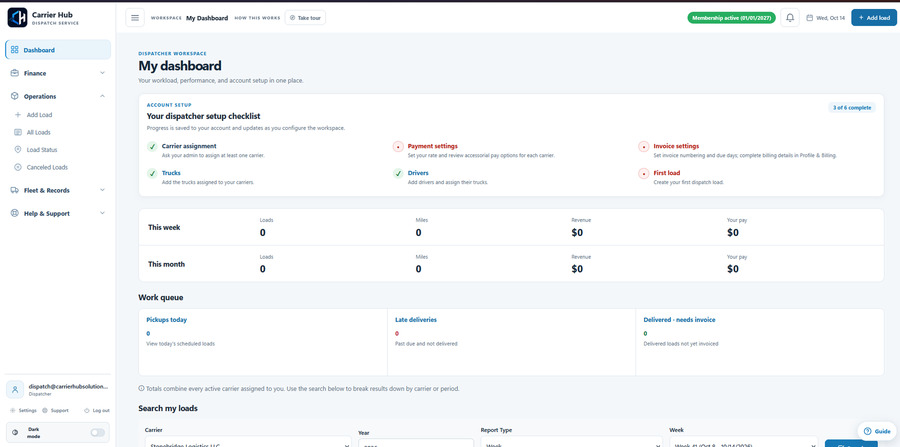Open the Carrier assignment checklist item
This screenshot has width=900, height=447.
coord(189,146)
